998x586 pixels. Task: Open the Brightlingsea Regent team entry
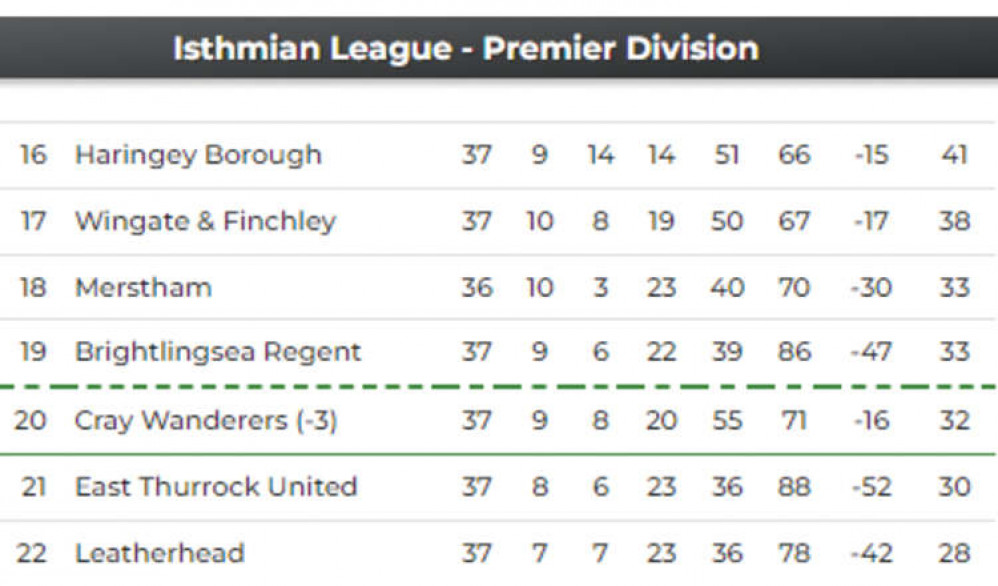click(218, 352)
